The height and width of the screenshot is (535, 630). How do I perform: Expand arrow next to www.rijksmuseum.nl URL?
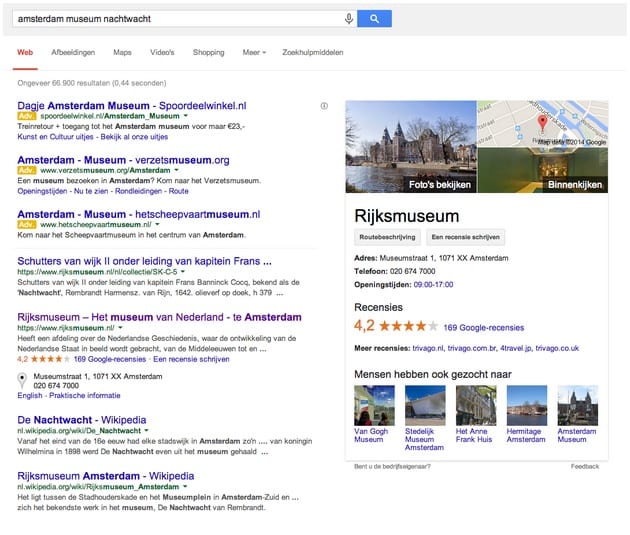121,328
